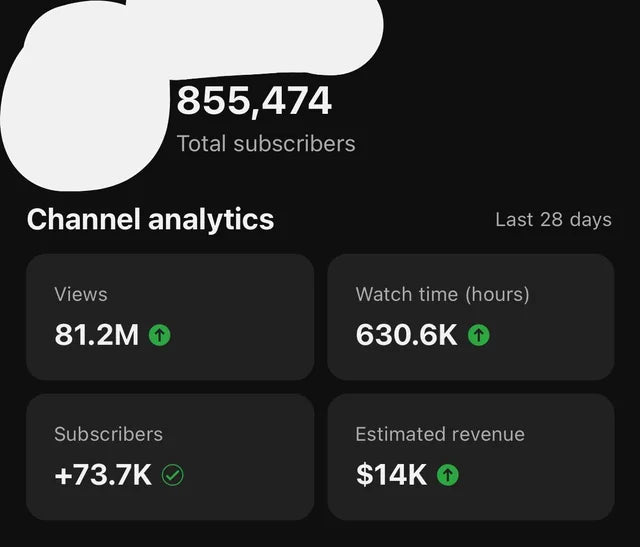640x547 pixels.
Task: Click the Watch time (hours) label
Action: pos(442,294)
